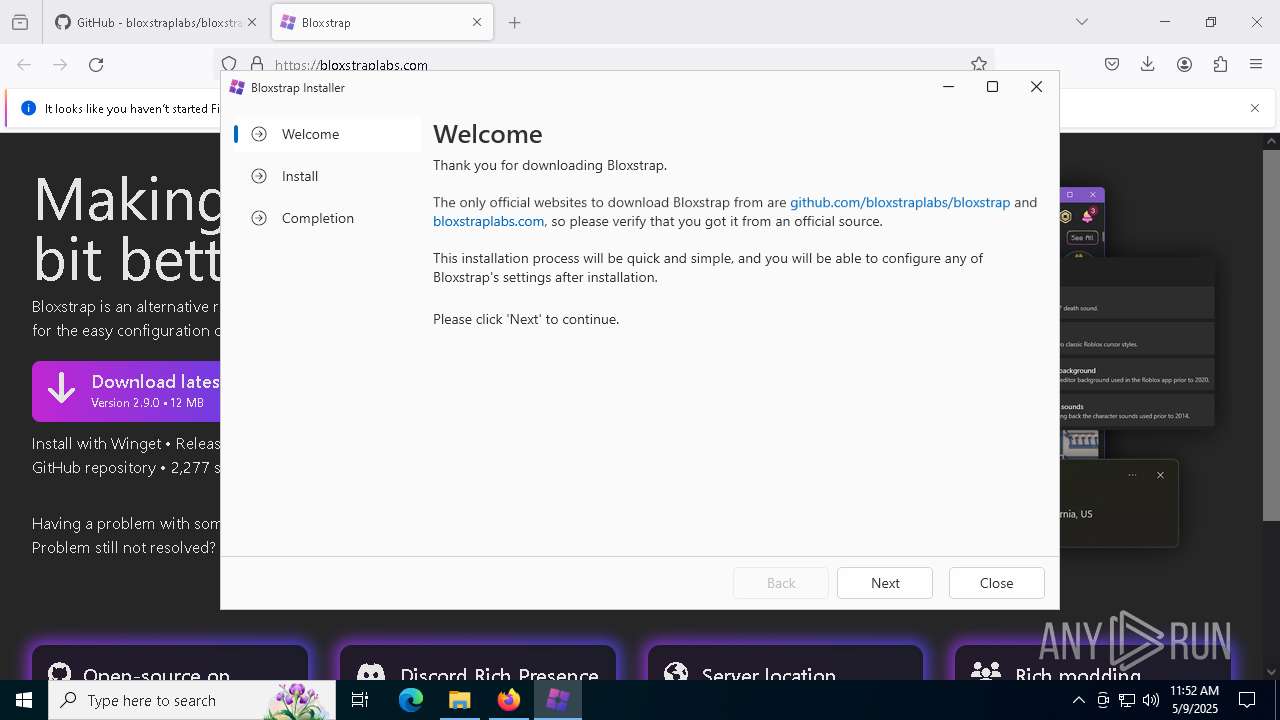
Task: Bookmark this page with star icon
Action: [978, 64]
